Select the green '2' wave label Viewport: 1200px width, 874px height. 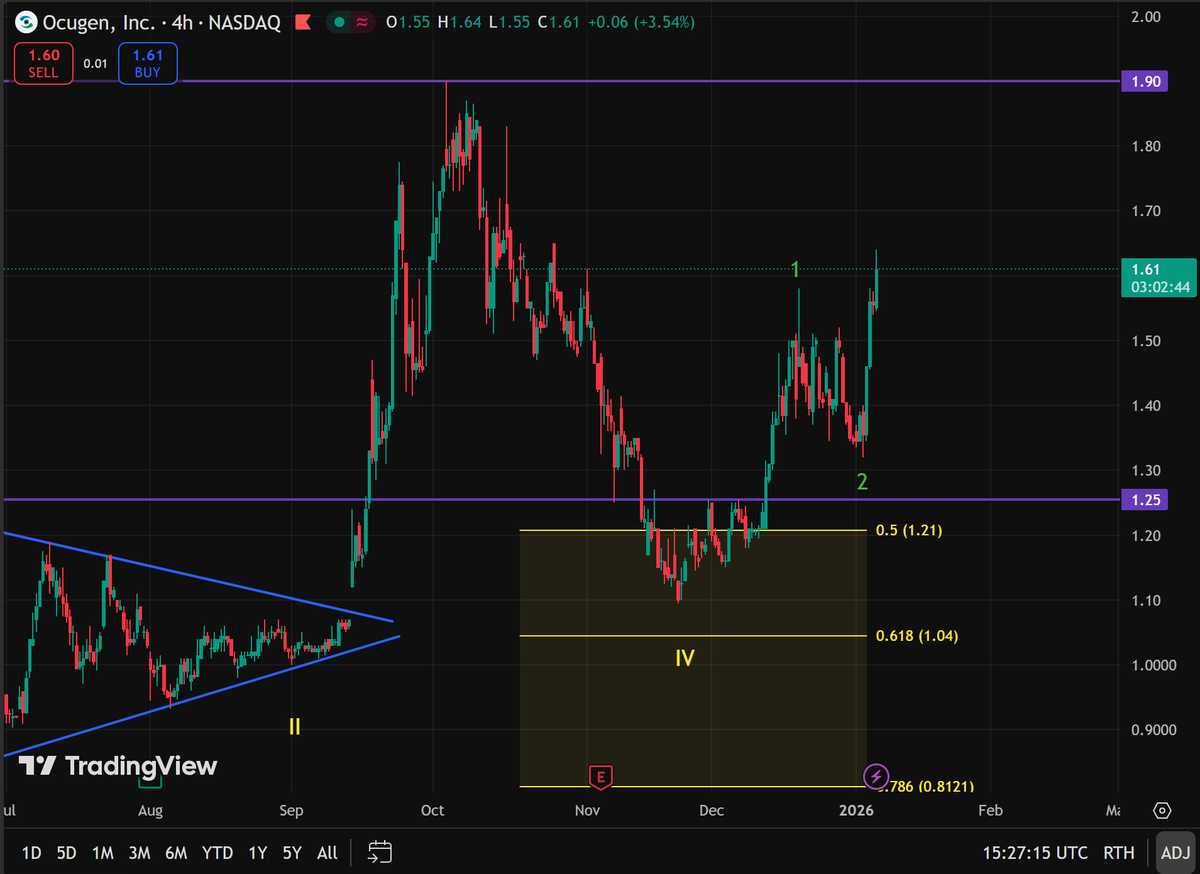(862, 482)
